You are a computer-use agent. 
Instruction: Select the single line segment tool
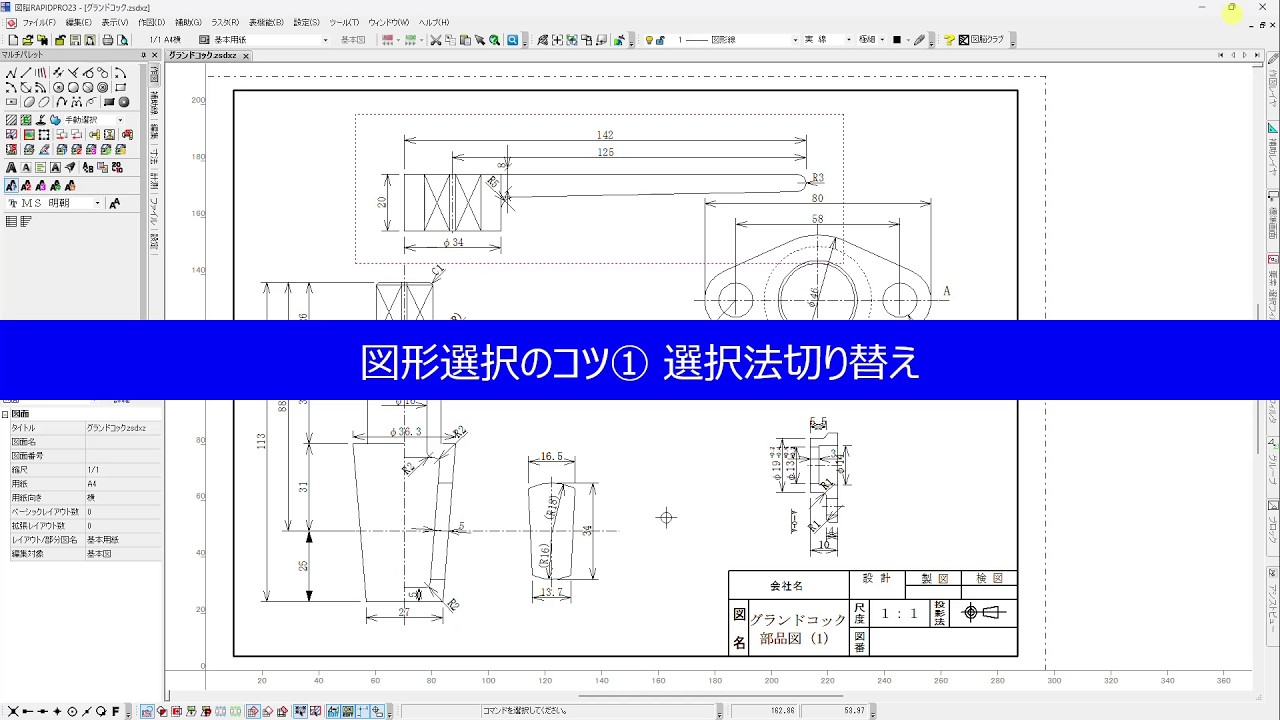26,73
